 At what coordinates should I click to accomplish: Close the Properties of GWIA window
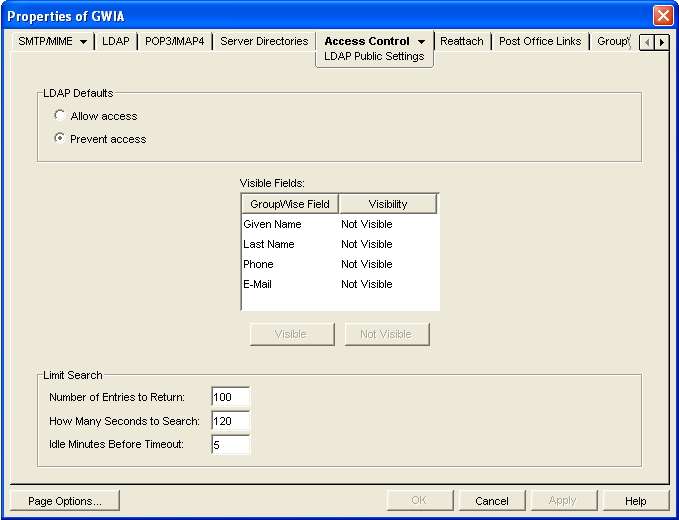pos(662,16)
